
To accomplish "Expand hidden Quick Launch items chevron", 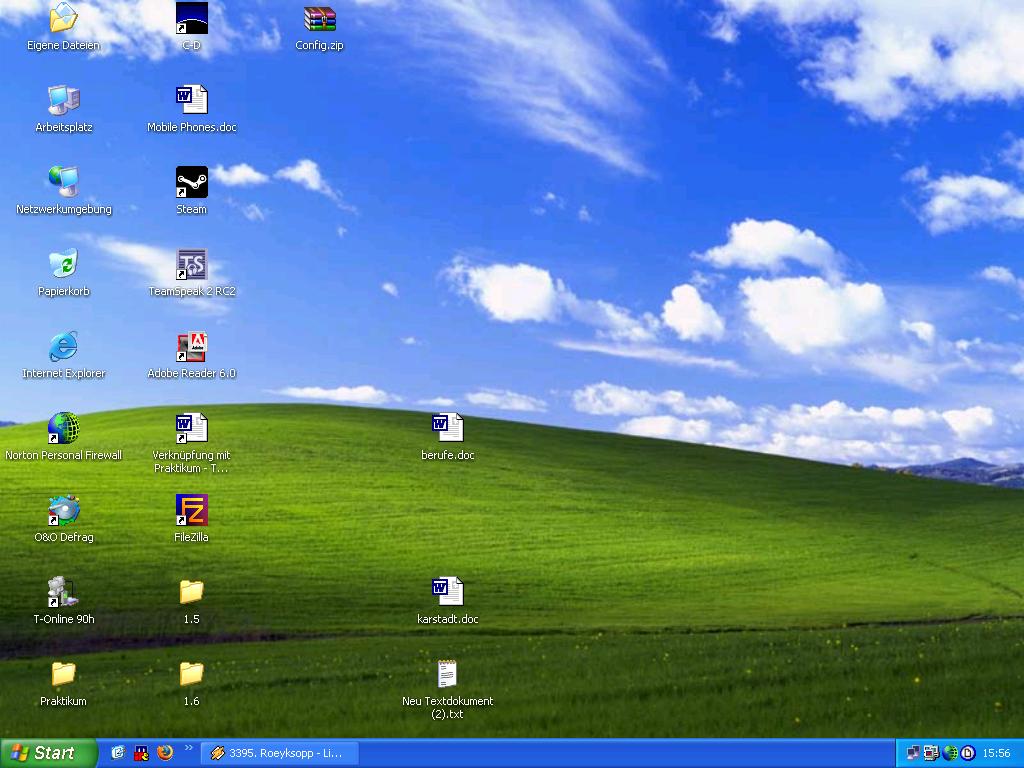I will point(189,748).
